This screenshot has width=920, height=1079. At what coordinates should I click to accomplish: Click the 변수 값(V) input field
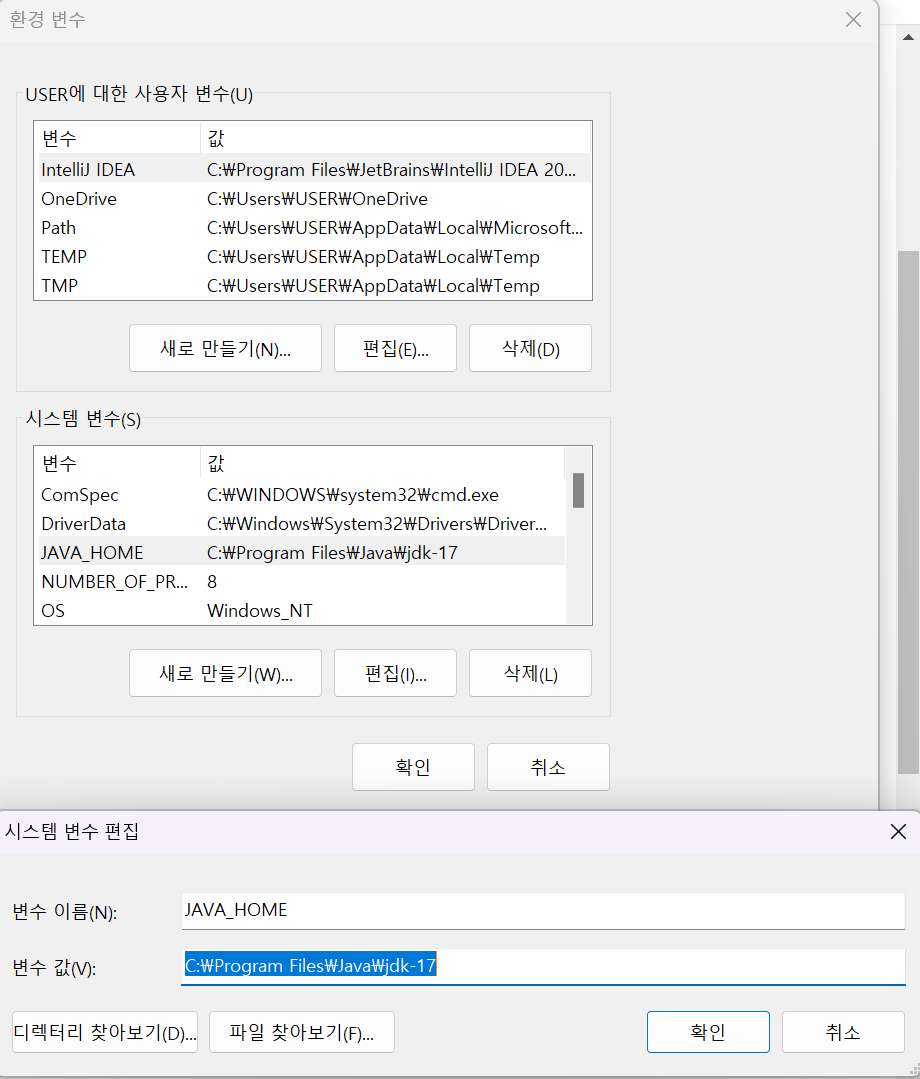tap(543, 966)
